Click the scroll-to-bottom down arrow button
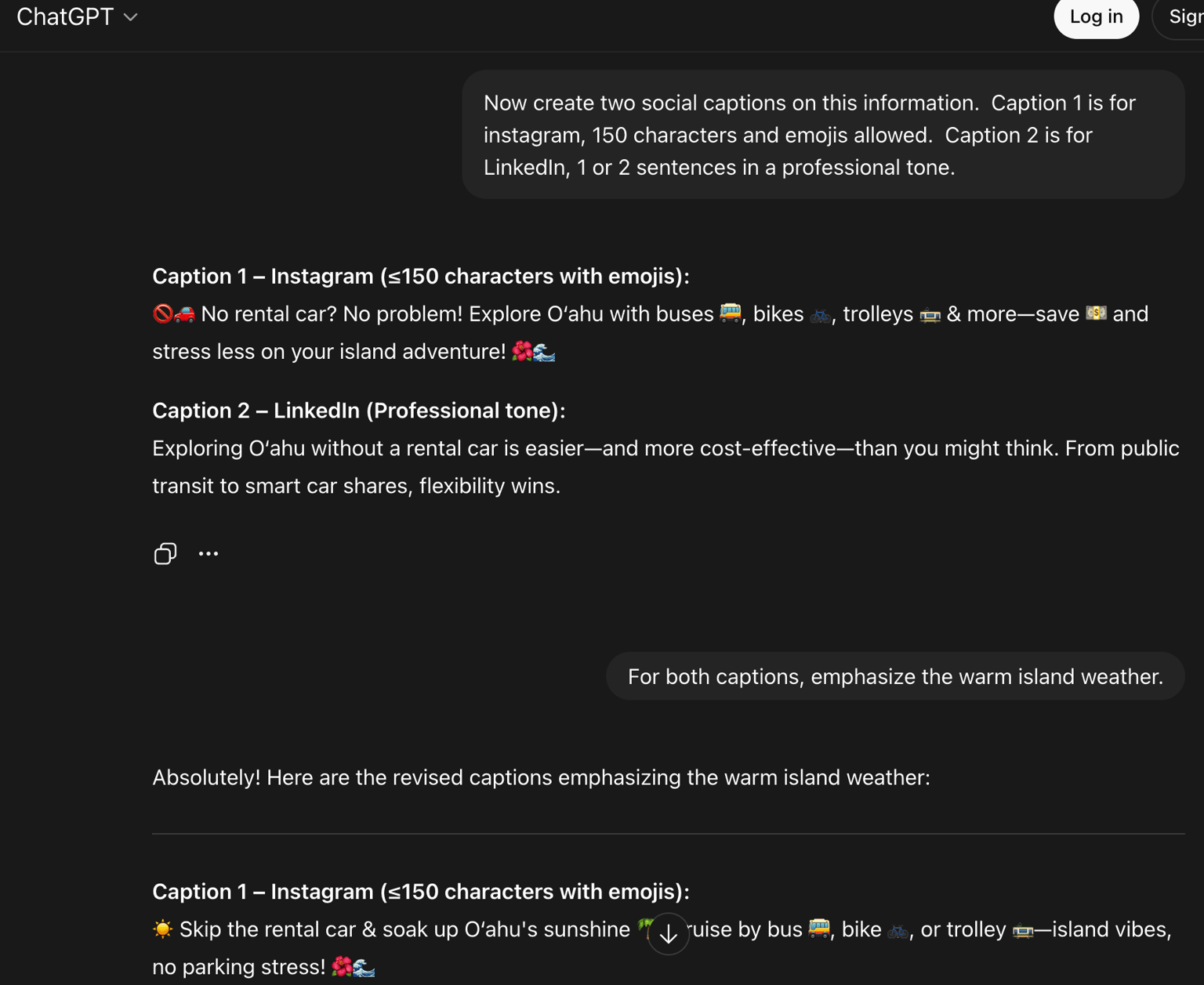1204x985 pixels. (668, 933)
